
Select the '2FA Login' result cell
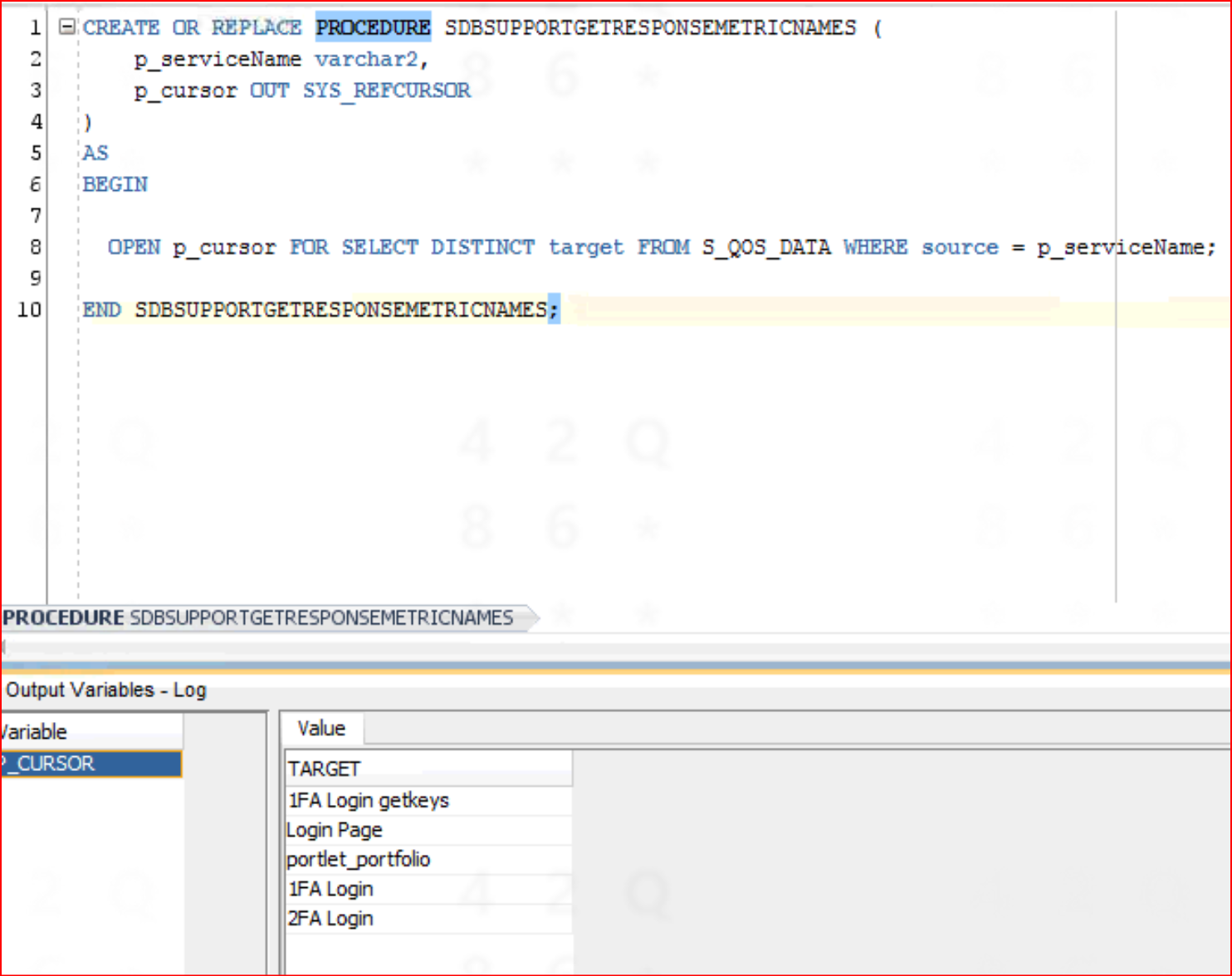pos(428,919)
